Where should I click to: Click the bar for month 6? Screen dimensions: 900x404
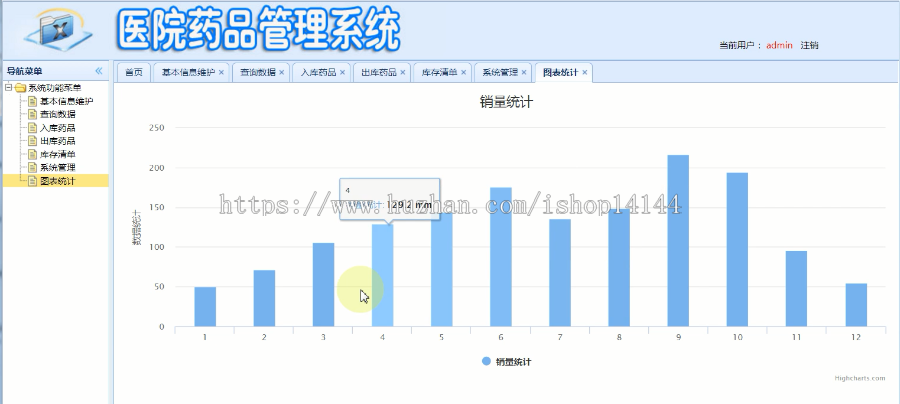click(x=501, y=257)
